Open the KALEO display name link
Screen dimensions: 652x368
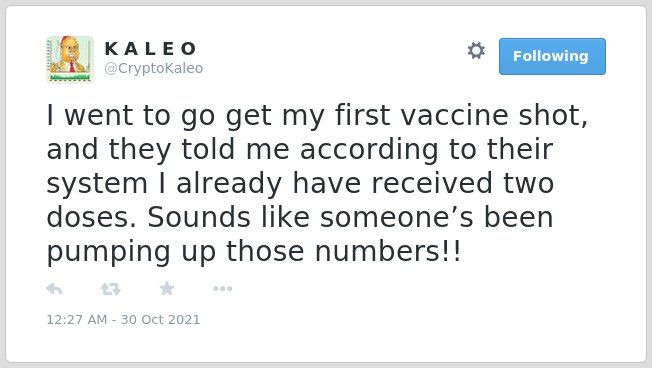coord(151,49)
